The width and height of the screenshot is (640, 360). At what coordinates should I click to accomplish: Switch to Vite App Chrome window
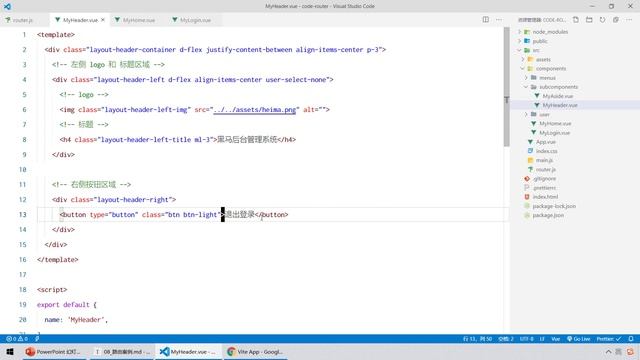(x=256, y=351)
